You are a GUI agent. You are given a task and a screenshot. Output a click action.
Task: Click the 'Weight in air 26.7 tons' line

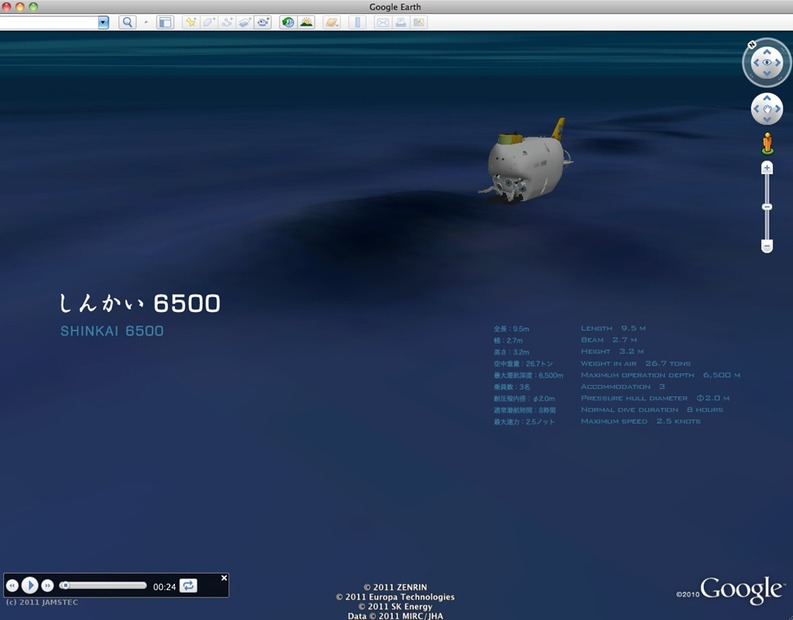[x=635, y=364]
